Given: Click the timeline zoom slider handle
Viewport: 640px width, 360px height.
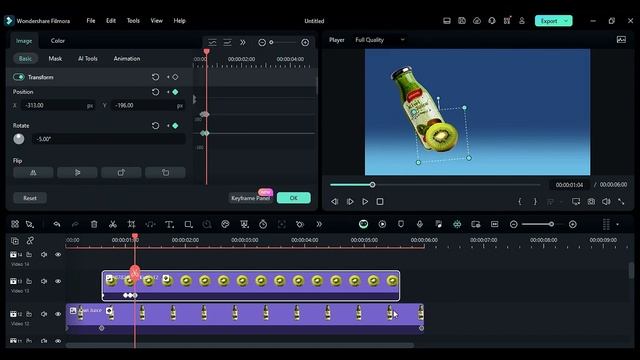Looking at the screenshot, I should (x=551, y=224).
